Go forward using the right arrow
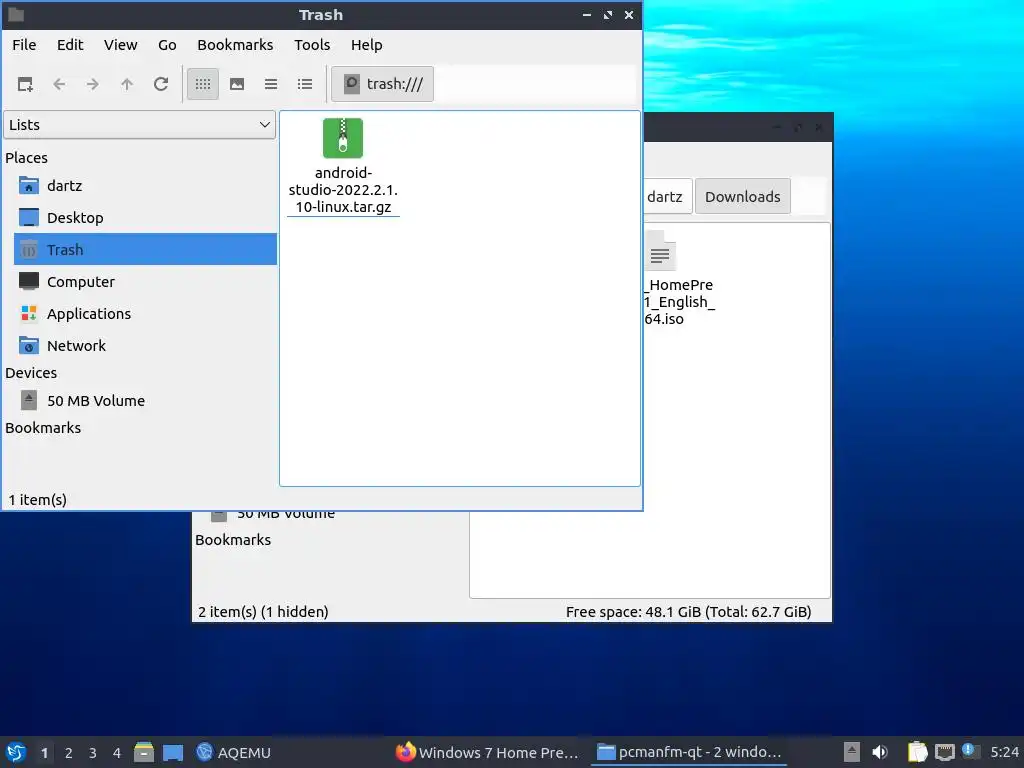 [x=93, y=84]
